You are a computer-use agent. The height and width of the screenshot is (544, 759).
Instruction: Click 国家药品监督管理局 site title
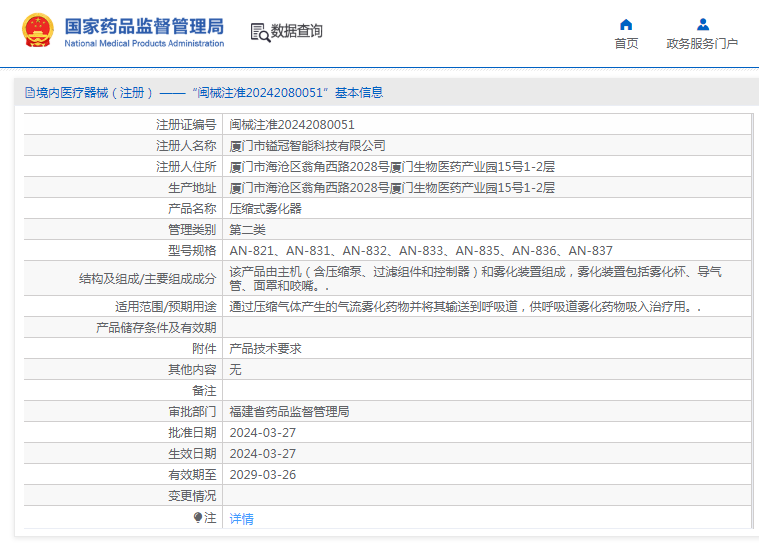pos(144,27)
